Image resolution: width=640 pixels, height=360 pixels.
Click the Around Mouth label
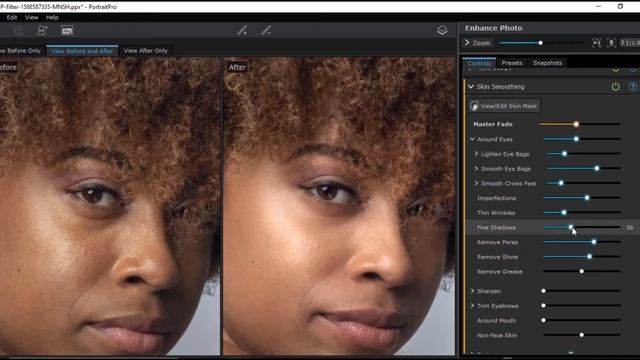pyautogui.click(x=496, y=320)
